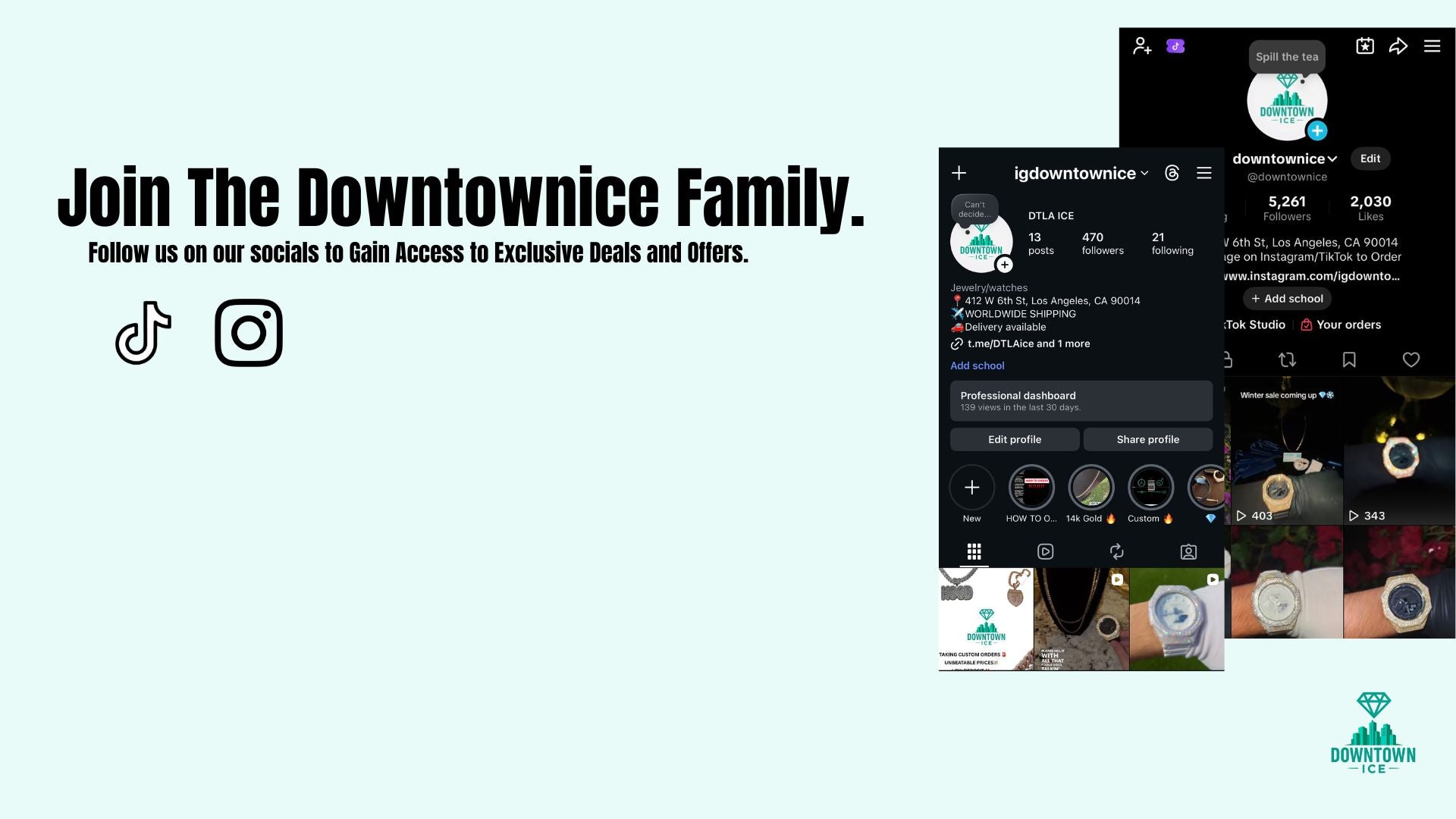This screenshot has width=1456, height=819.
Task: Open Instagram hamburger menu icon
Action: pyautogui.click(x=1204, y=174)
